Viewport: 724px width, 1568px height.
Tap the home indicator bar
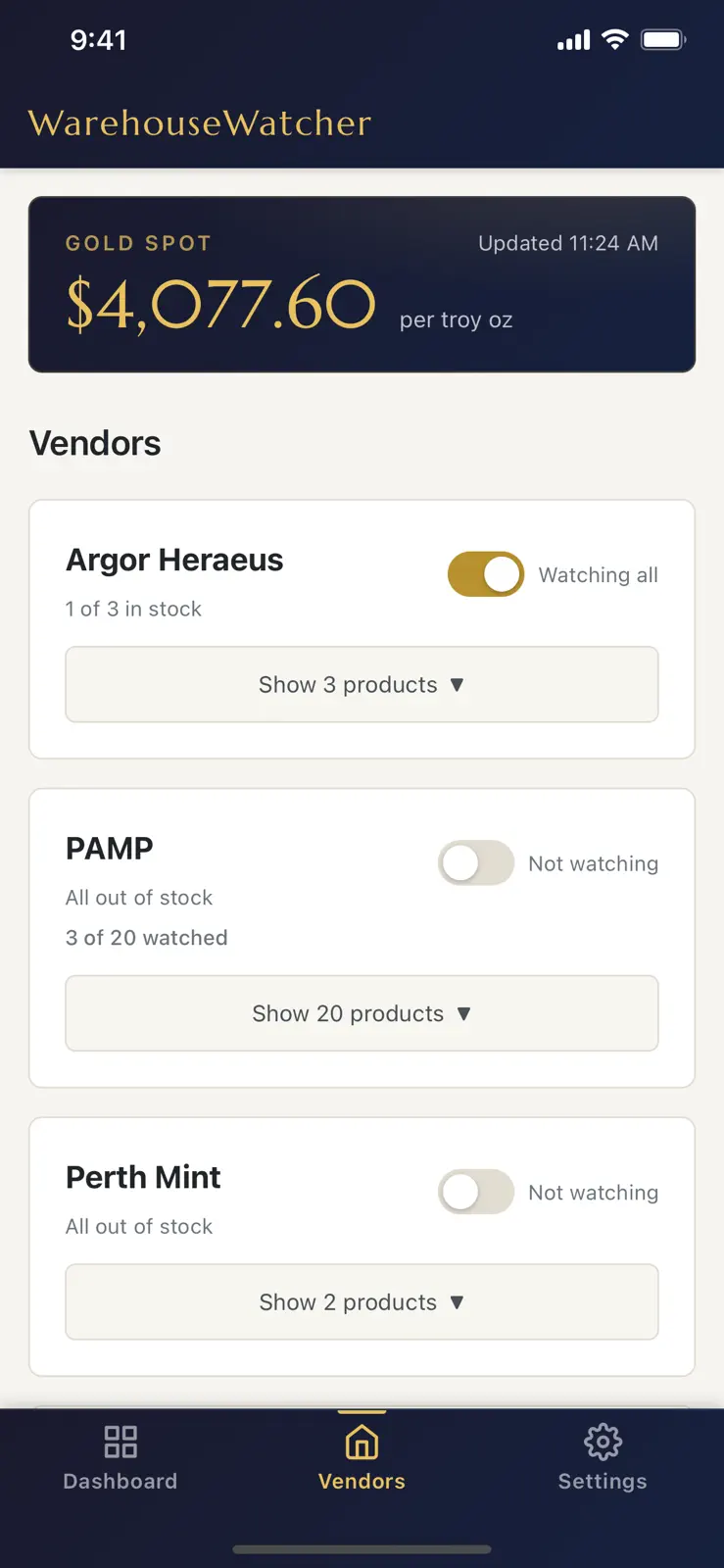coord(362,1549)
